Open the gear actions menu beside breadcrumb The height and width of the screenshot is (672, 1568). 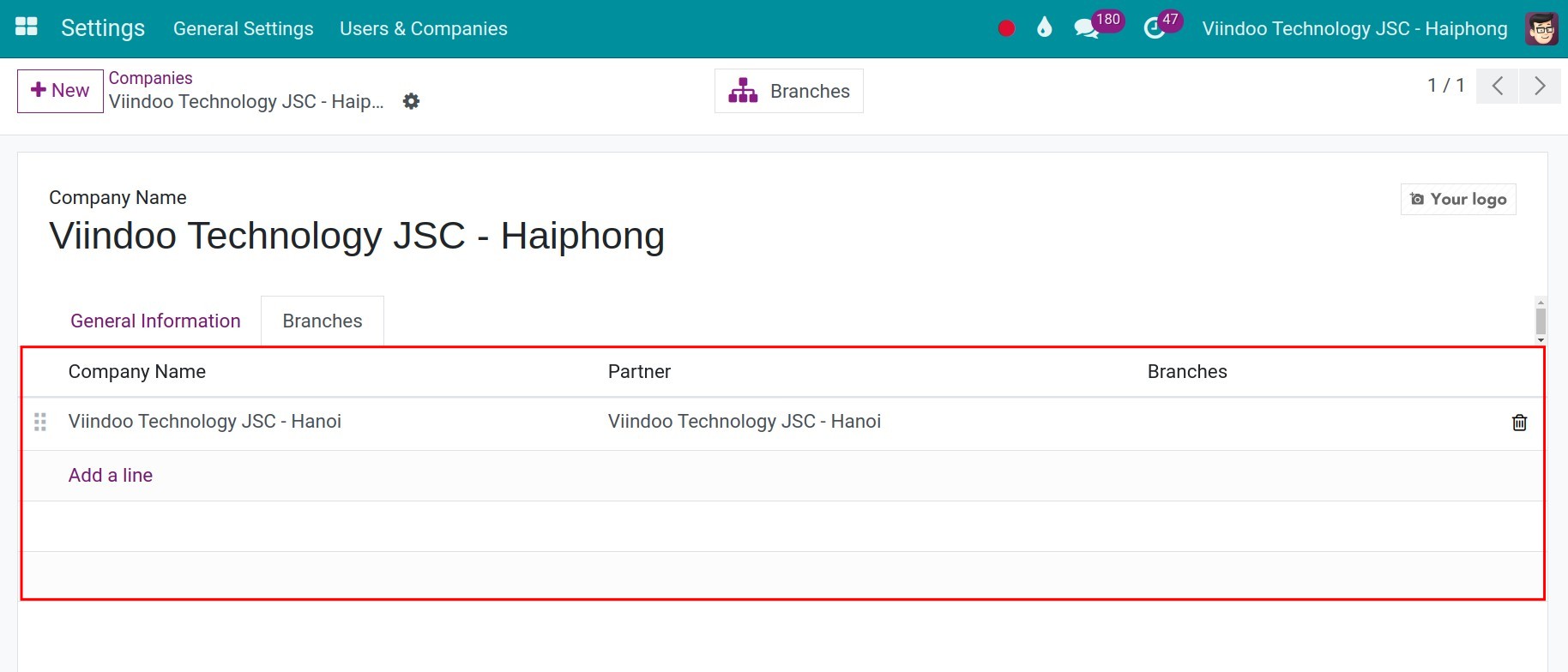(412, 101)
